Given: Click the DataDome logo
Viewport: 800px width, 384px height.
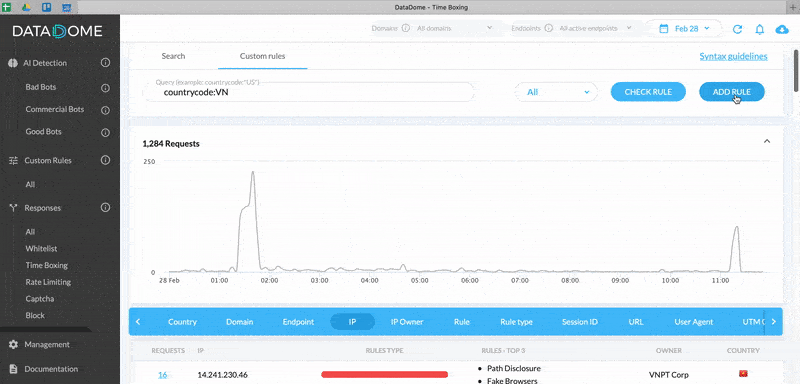Looking at the screenshot, I should [x=57, y=31].
